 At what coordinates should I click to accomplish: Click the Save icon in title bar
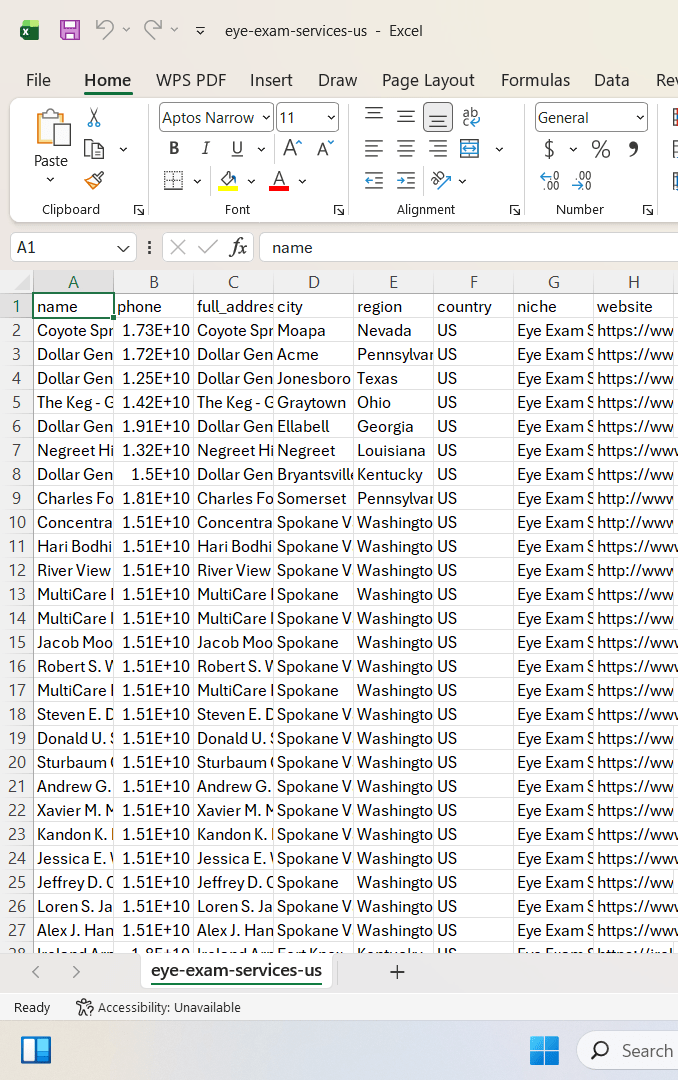[70, 30]
